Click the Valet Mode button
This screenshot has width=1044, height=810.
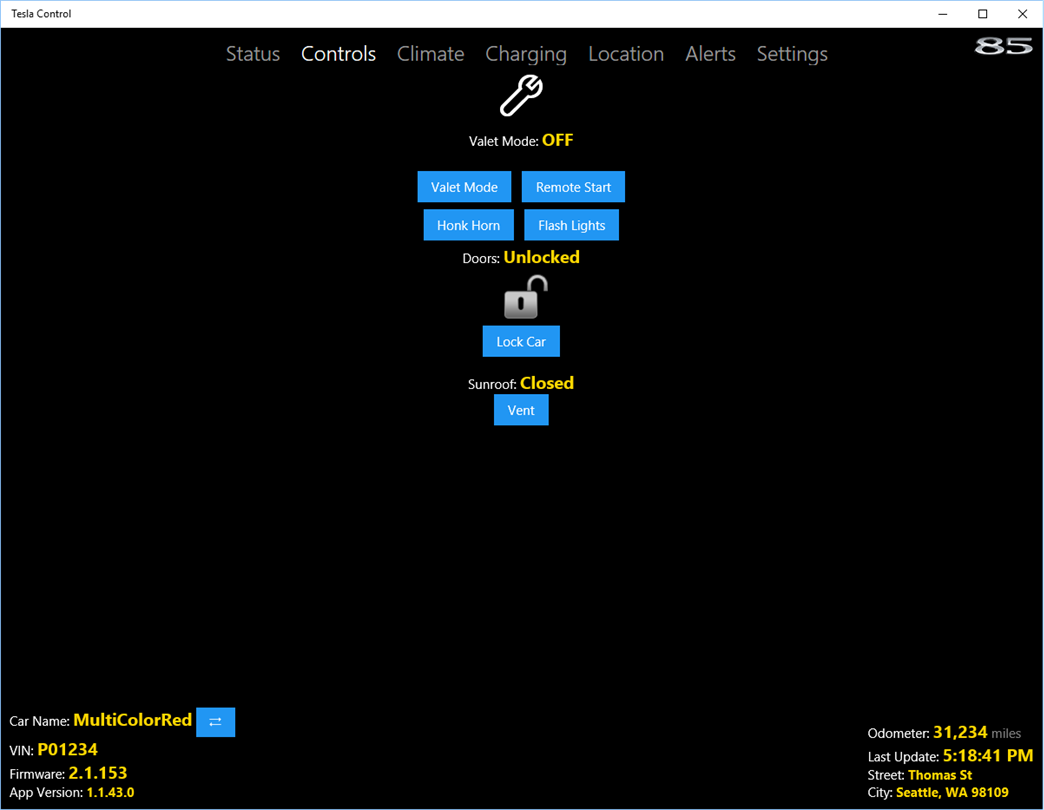(x=464, y=187)
